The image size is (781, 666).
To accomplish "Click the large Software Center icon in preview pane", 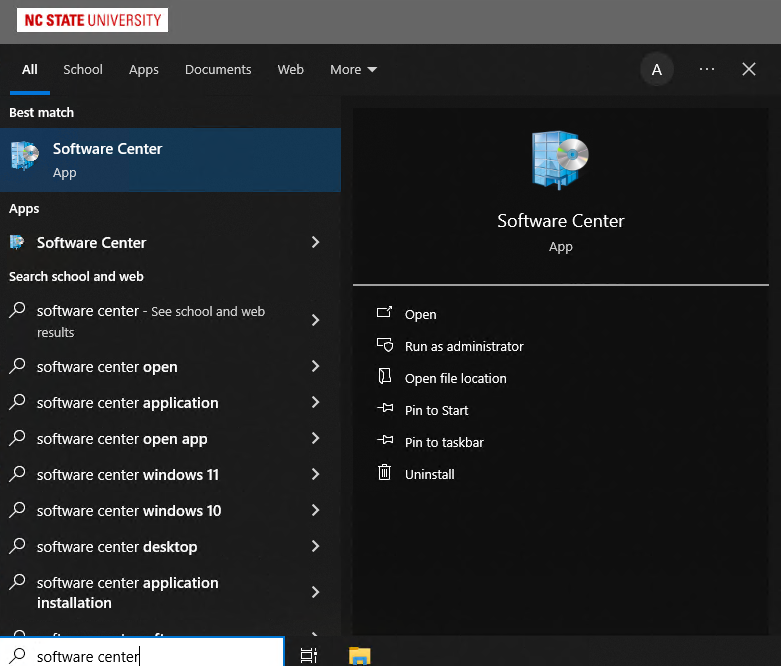I will (x=560, y=161).
